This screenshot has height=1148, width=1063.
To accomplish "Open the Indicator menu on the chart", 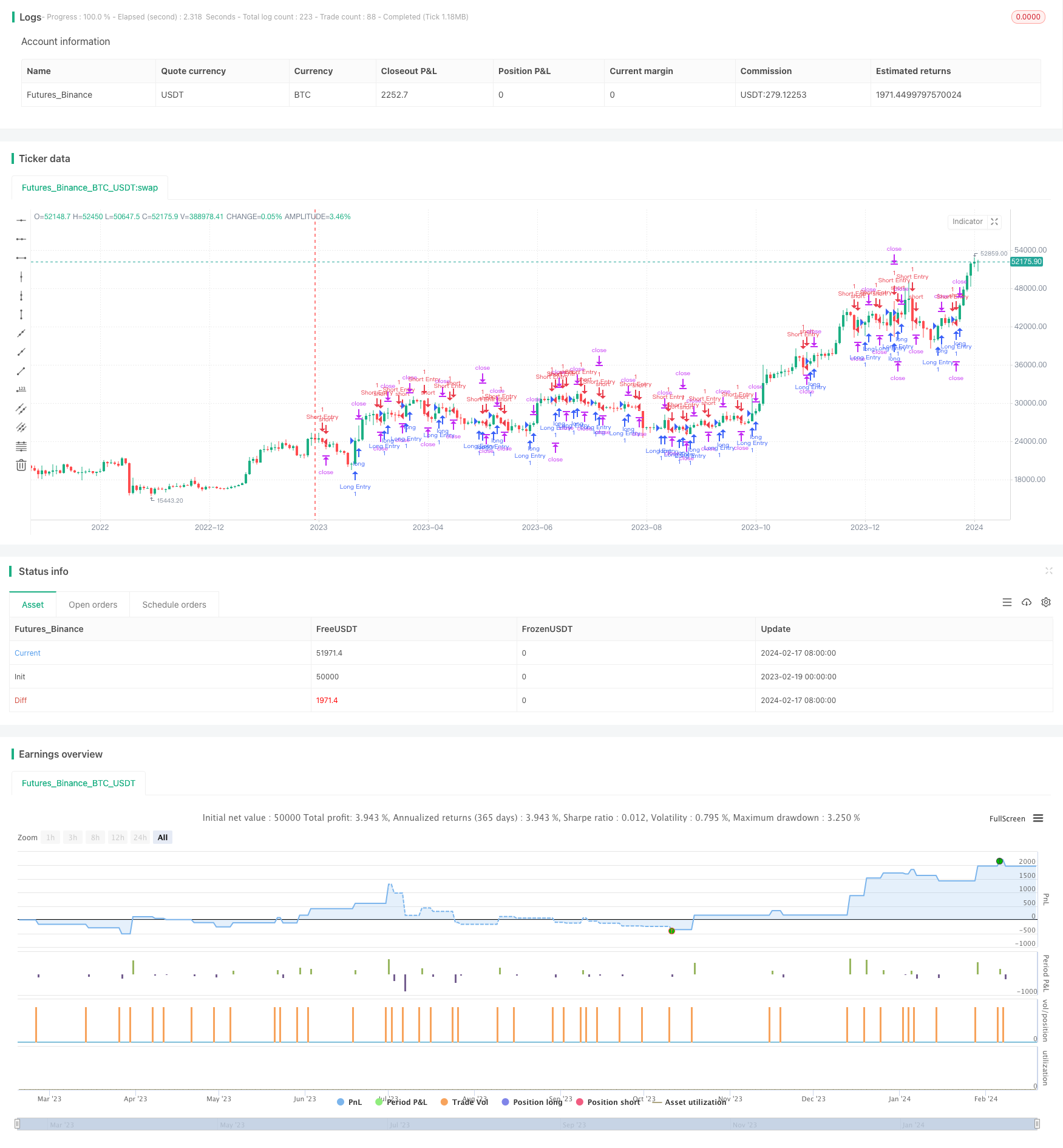I will coord(967,222).
